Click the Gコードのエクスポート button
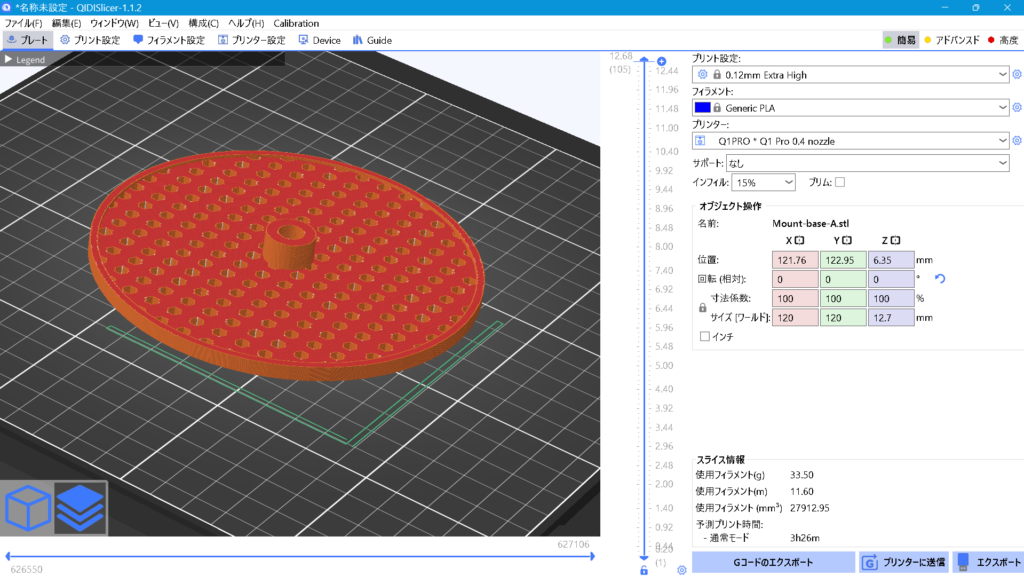 pyautogui.click(x=773, y=562)
